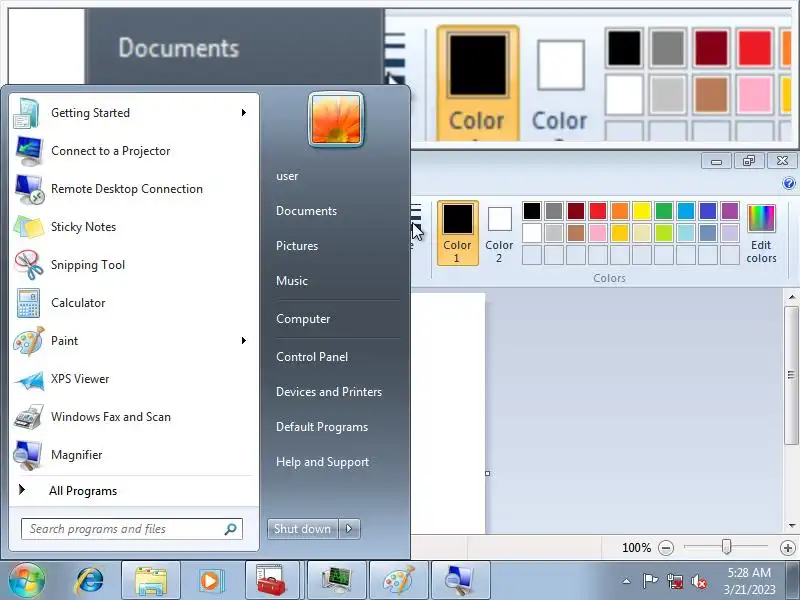Viewport: 800px width, 600px height.
Task: Select Color 1 button in Paint
Action: click(458, 233)
